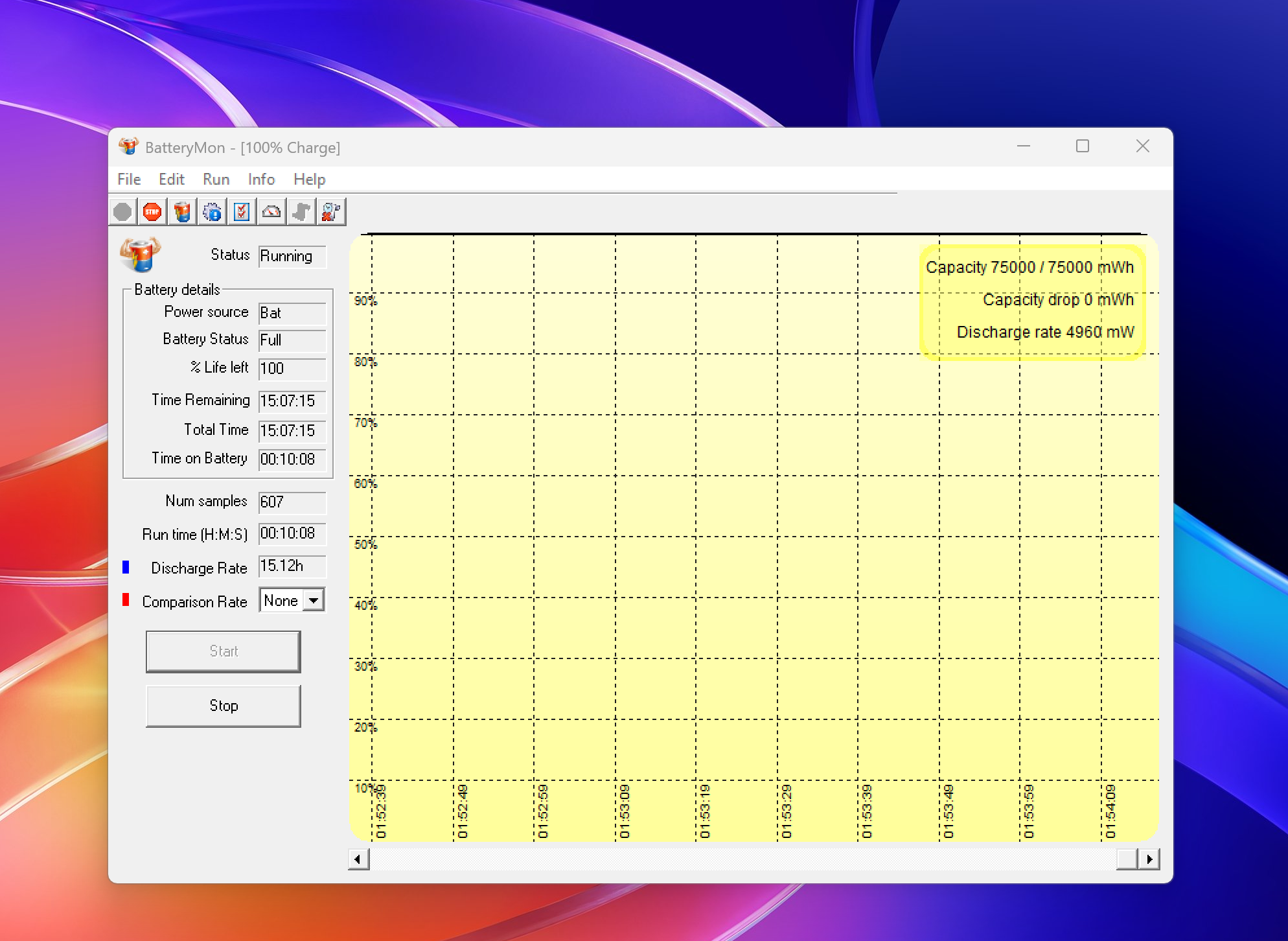Click the magnifier with red X toolbar icon

pos(331,212)
